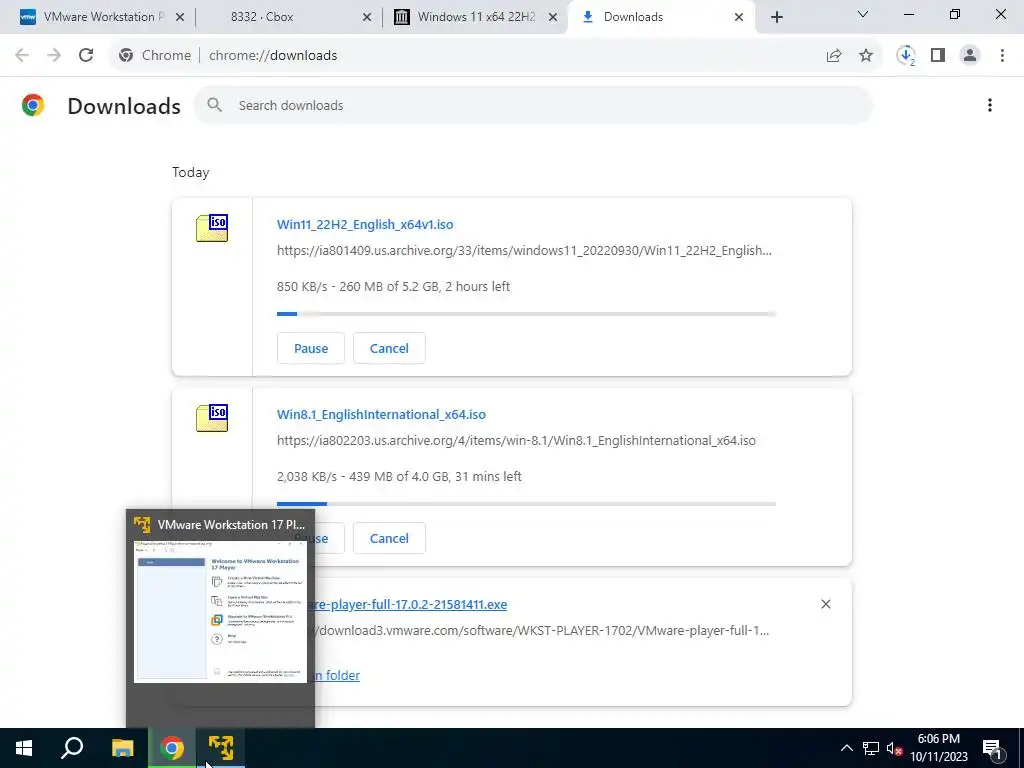Open the Chrome side panel

click(x=938, y=56)
